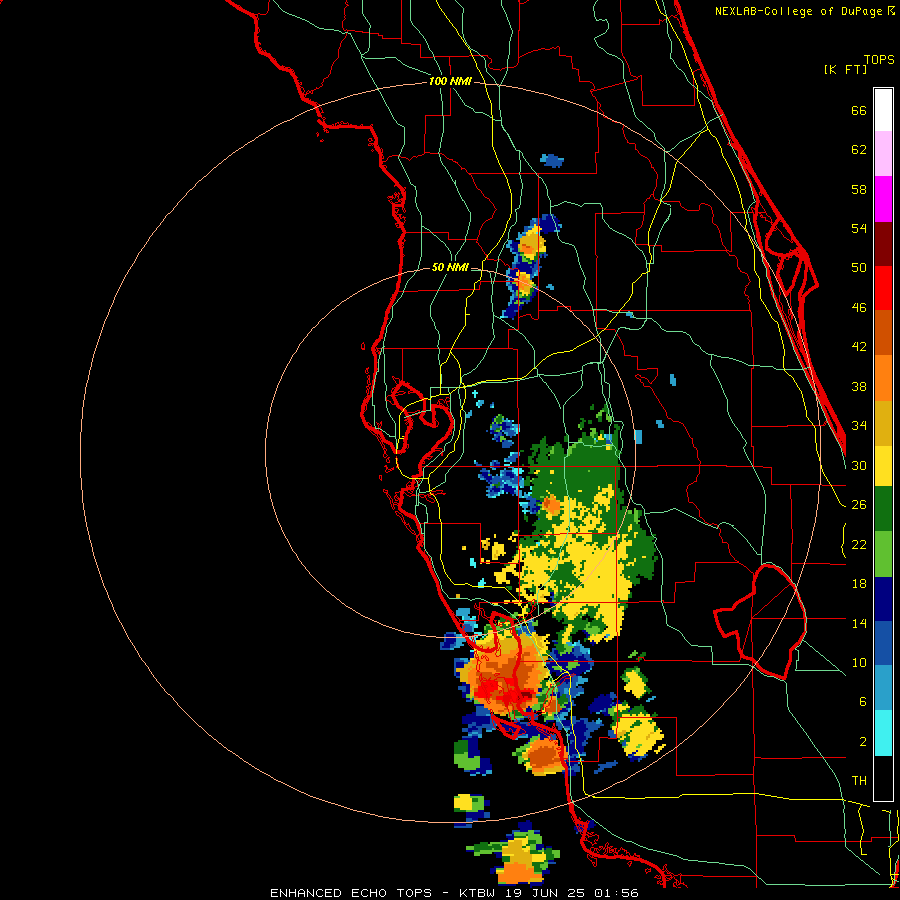900x900 pixels.
Task: Click the light green legend segment
Action: [883, 554]
